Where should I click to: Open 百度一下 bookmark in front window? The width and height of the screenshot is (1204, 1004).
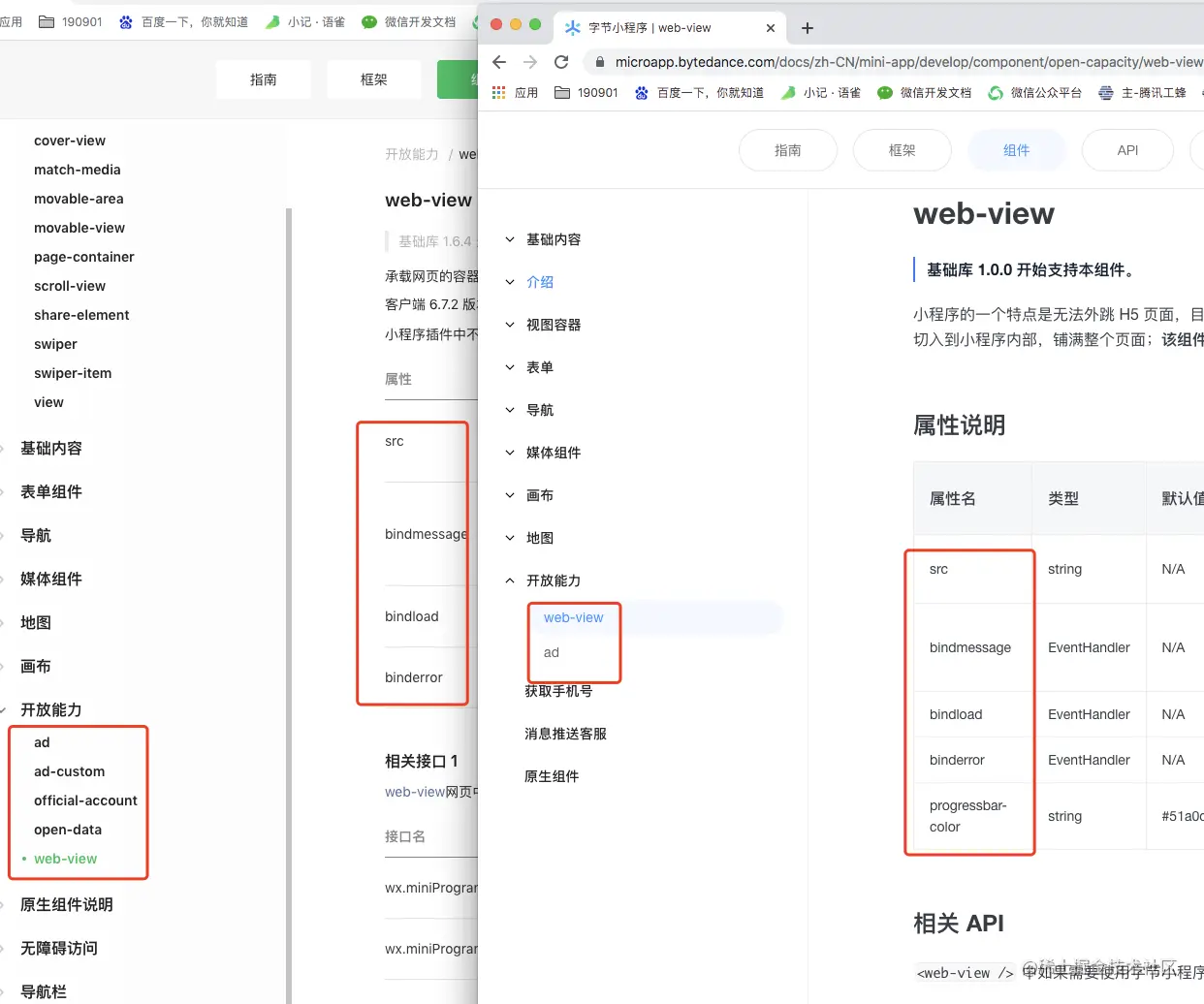(699, 93)
